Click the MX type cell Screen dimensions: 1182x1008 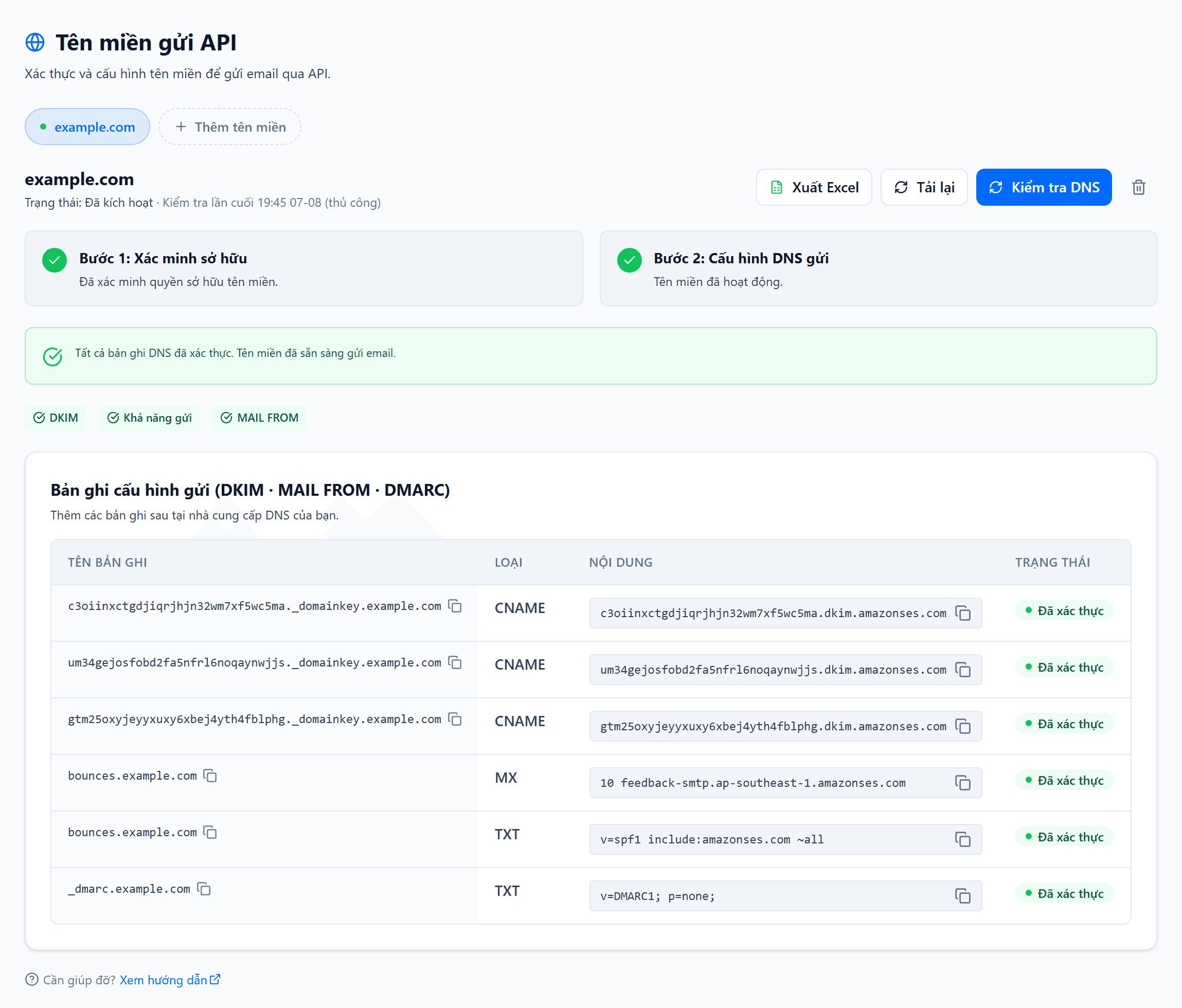[506, 778]
